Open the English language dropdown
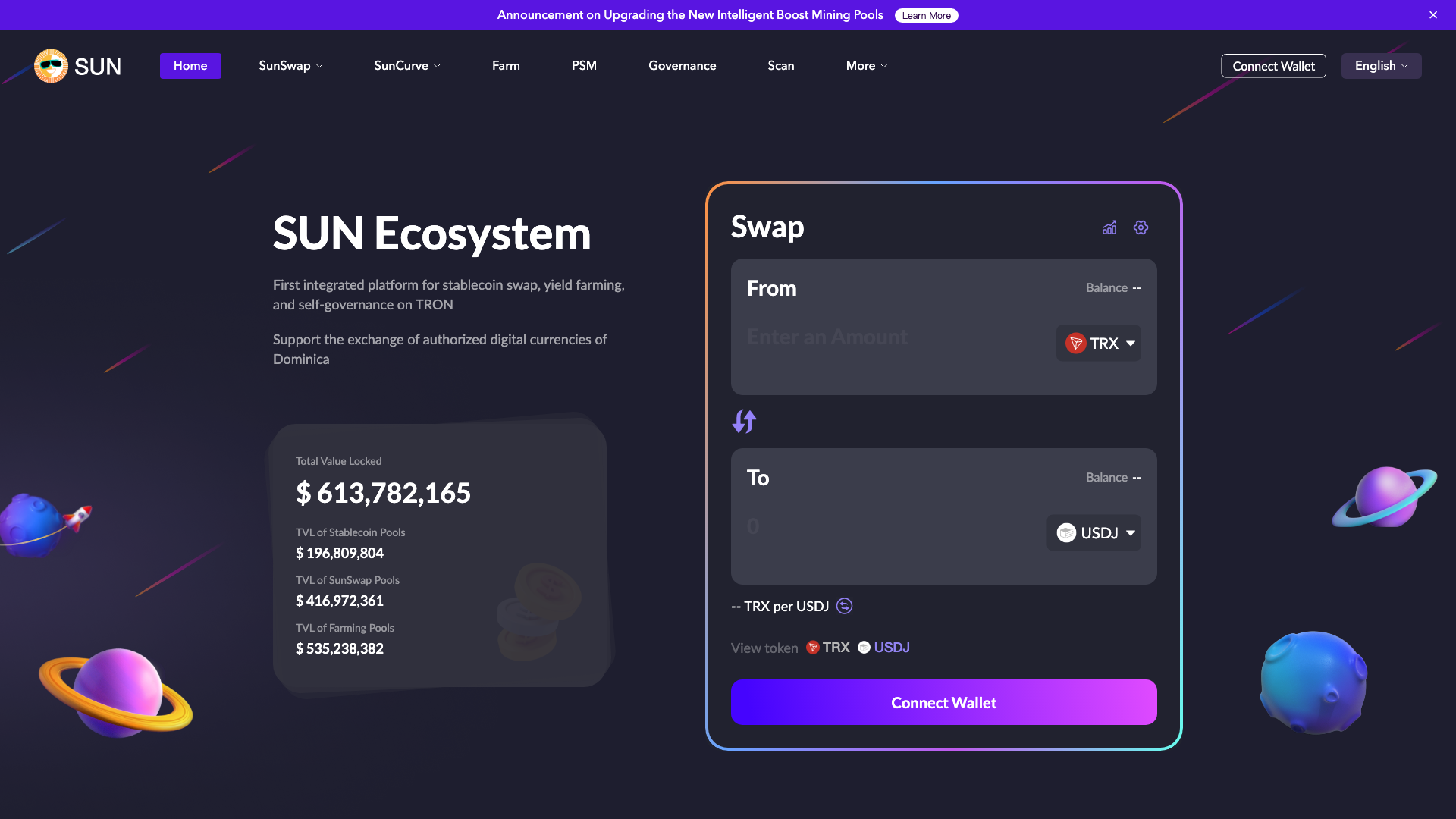Screen dimensions: 1456x819 click(x=1381, y=66)
